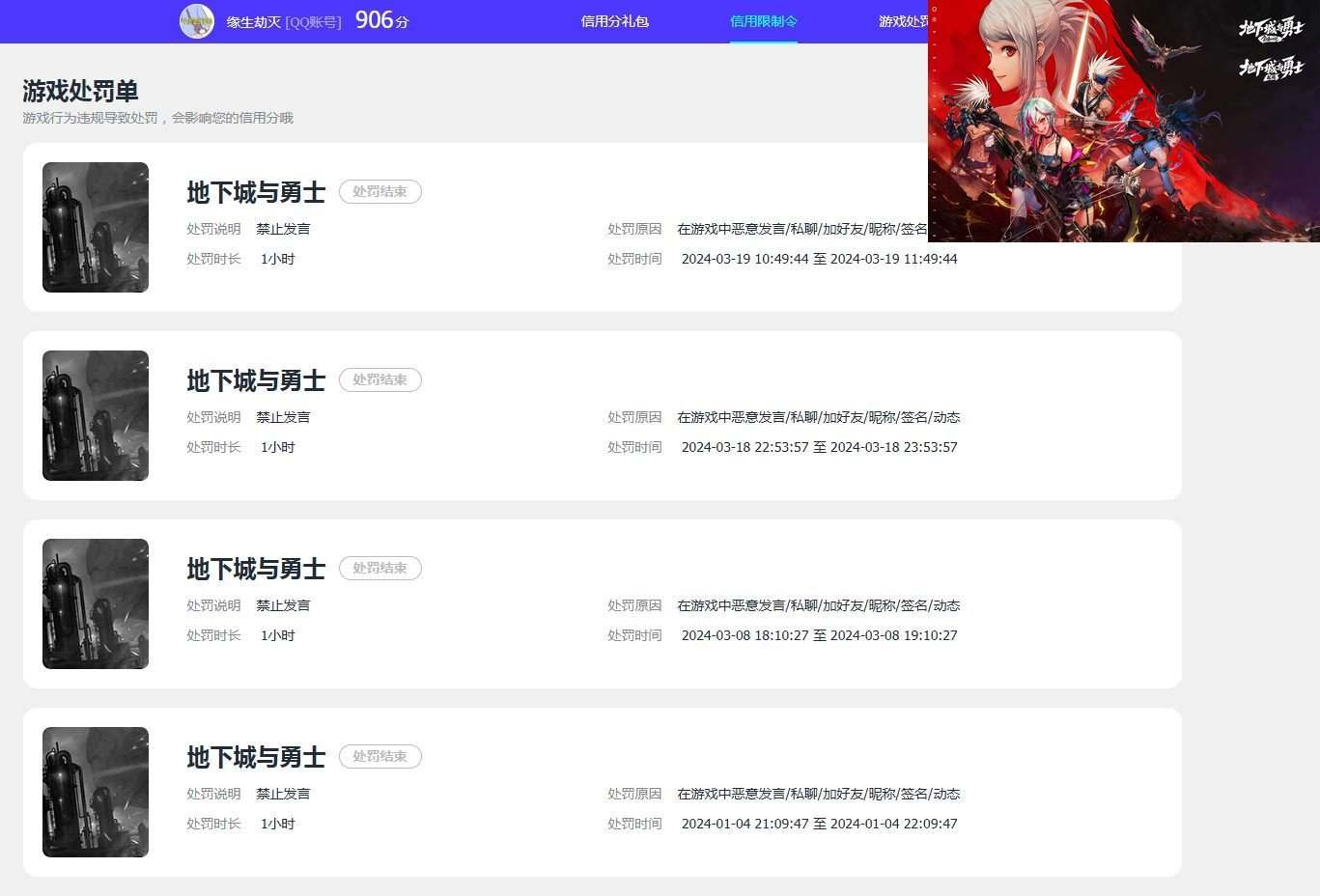Click 禁止发言 in the 2024-03-08 penalty card
Image resolution: width=1320 pixels, height=896 pixels.
click(283, 605)
